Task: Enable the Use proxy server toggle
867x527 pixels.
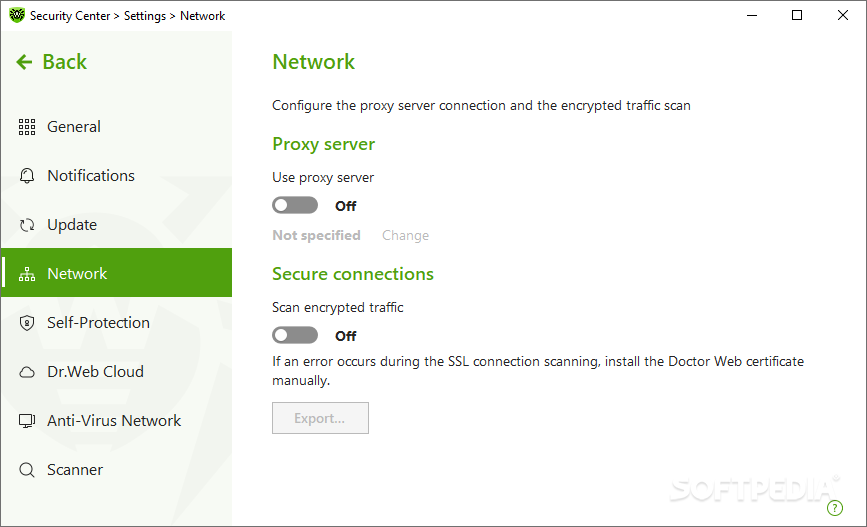Action: pyautogui.click(x=295, y=205)
